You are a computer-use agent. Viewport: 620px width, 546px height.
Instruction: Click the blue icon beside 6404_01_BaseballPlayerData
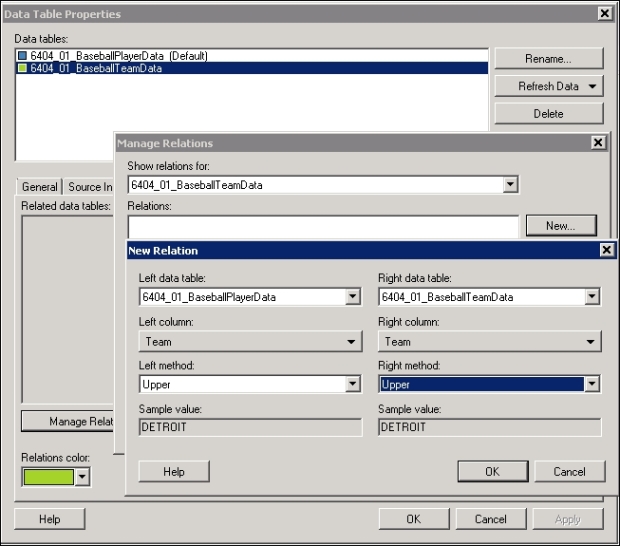coord(23,56)
